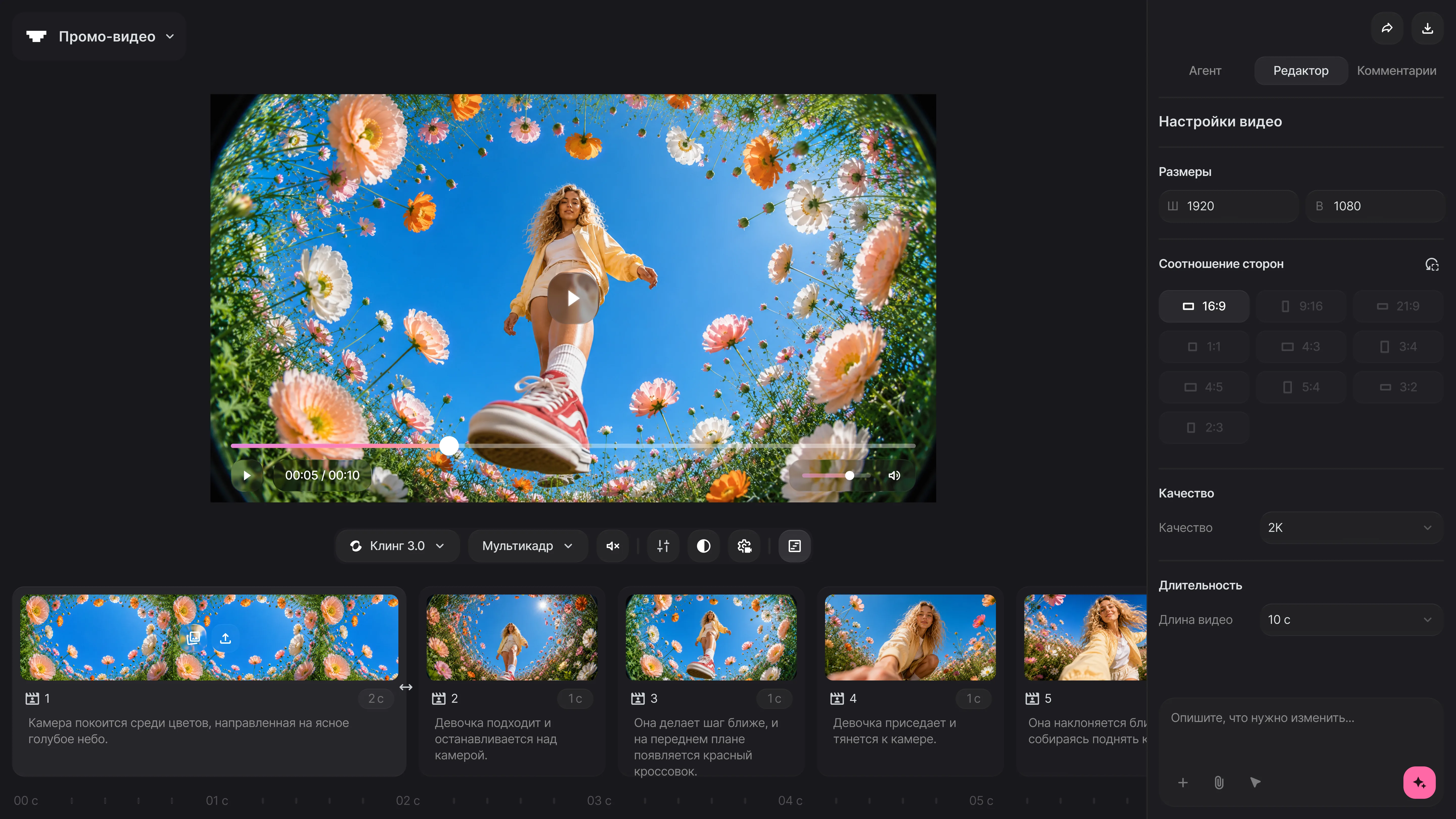Click the 02 с timeline marker

408,801
